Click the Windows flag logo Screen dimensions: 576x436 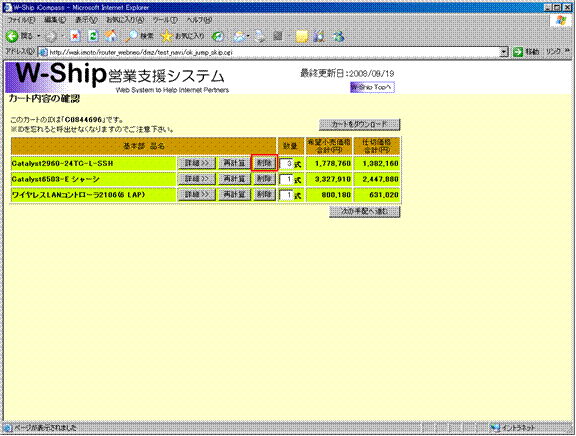tap(561, 20)
